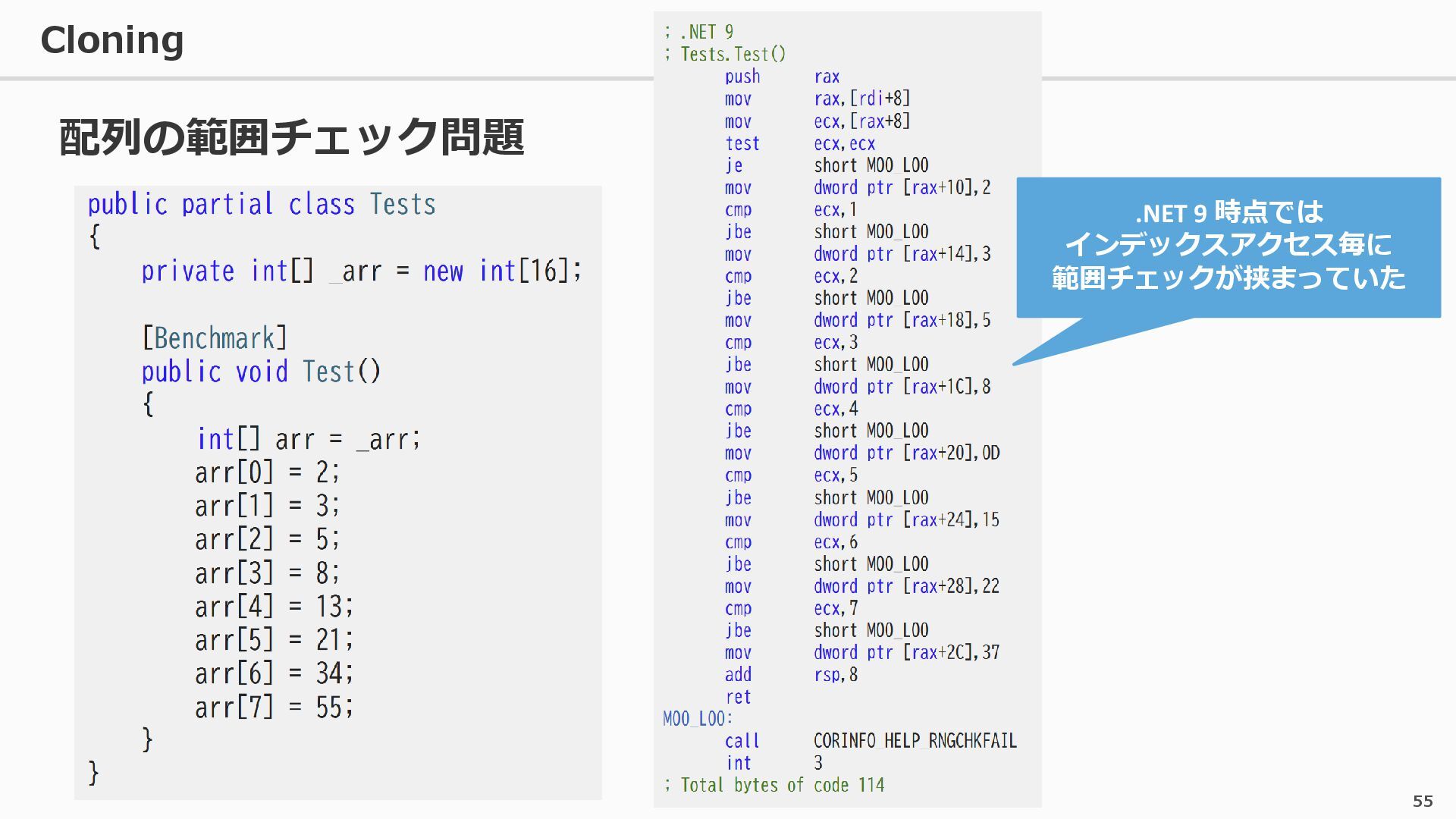Click the 'arr[0] = 2;' statement

pos(267,472)
